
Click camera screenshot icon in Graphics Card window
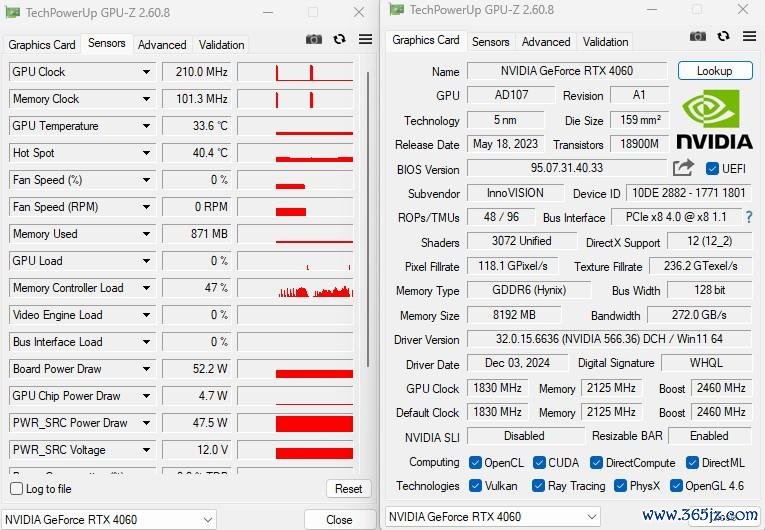pos(698,36)
